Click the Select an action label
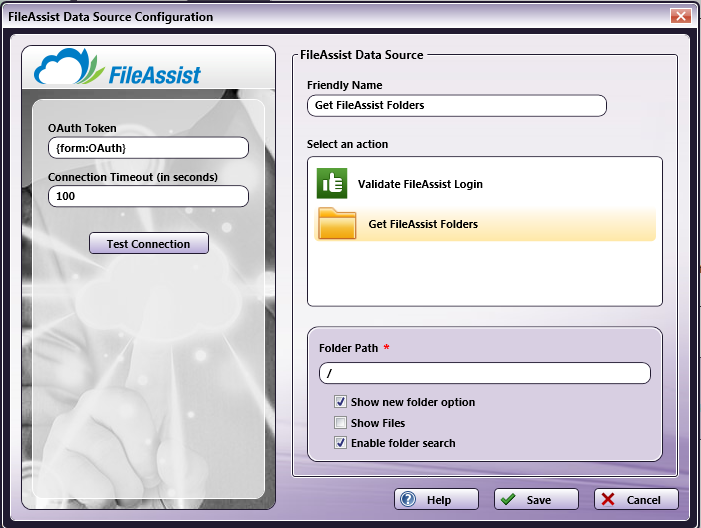701x528 pixels. pyautogui.click(x=347, y=144)
